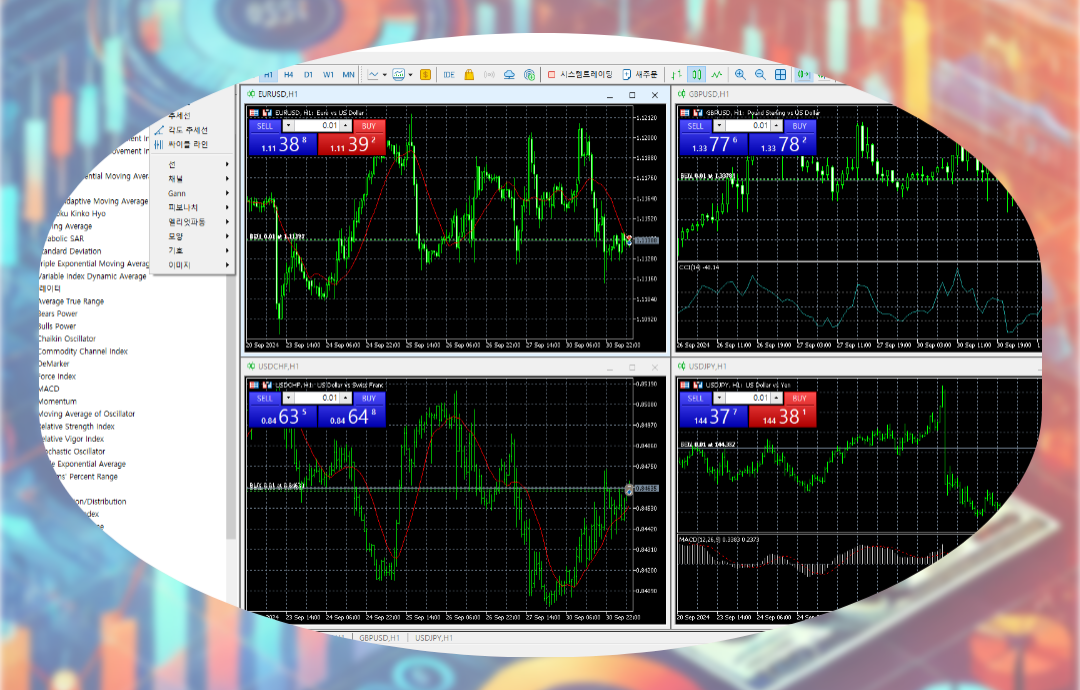
Task: Select Commodity Channel Index in Navigator
Action: [x=83, y=351]
